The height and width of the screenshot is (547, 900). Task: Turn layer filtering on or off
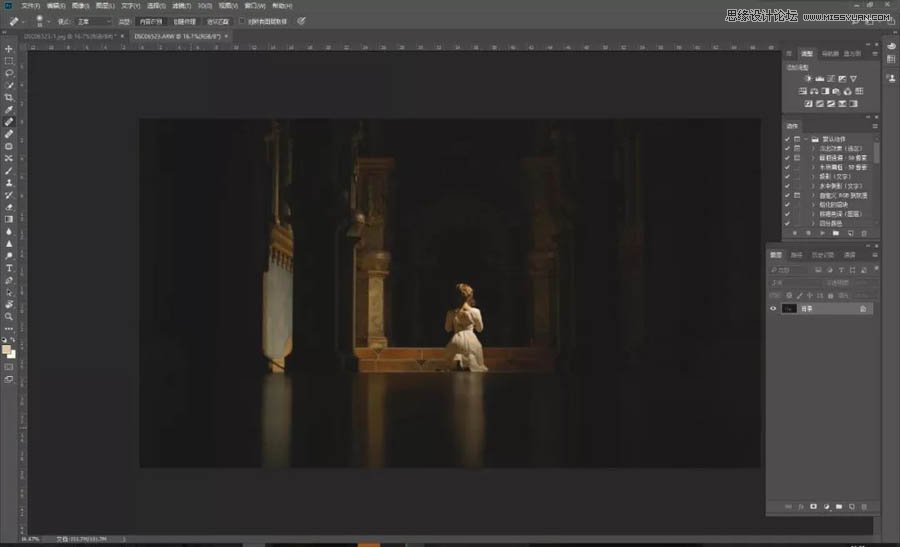[876, 268]
